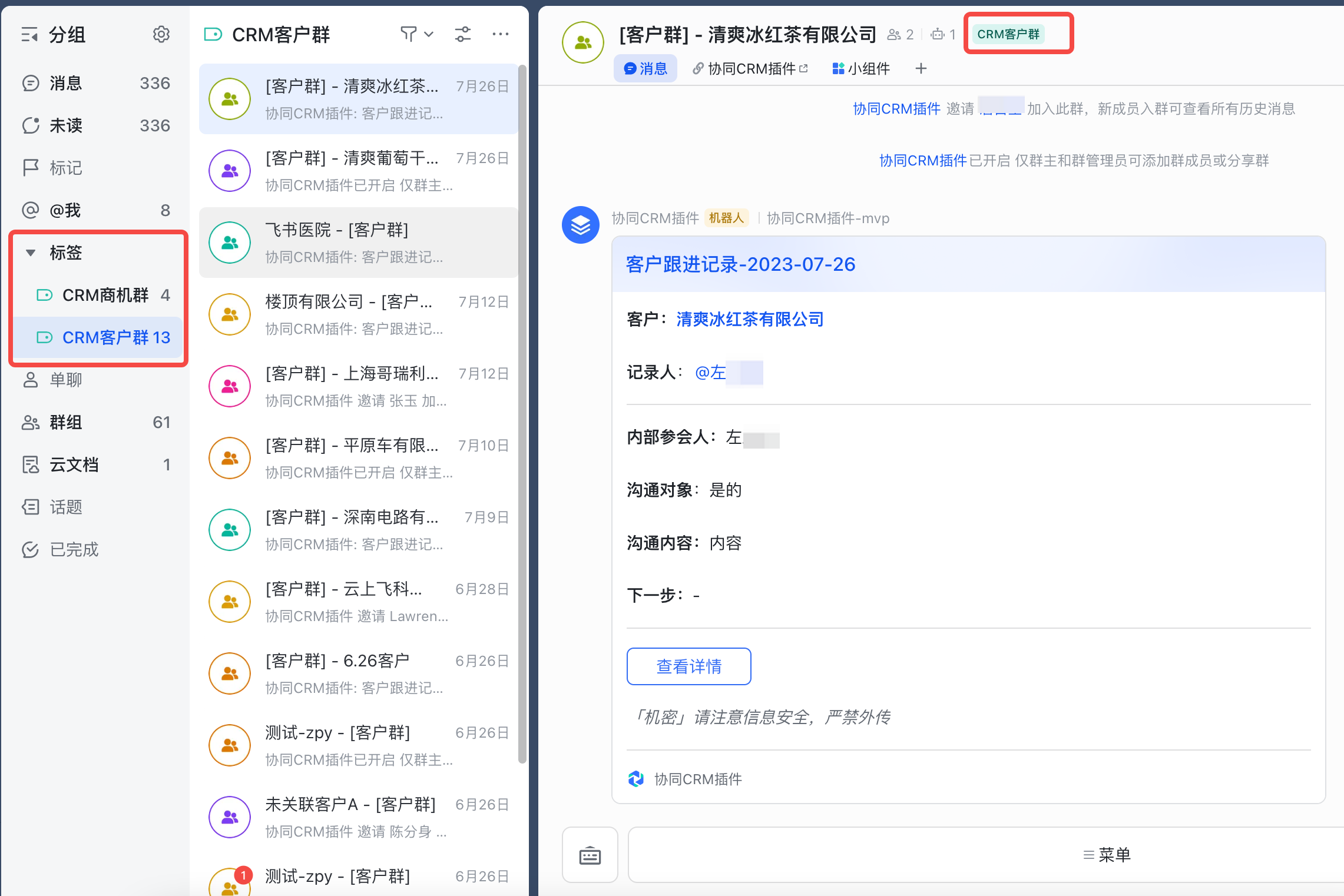
Task: Collapse the 分组 sidebar icon
Action: point(29,35)
